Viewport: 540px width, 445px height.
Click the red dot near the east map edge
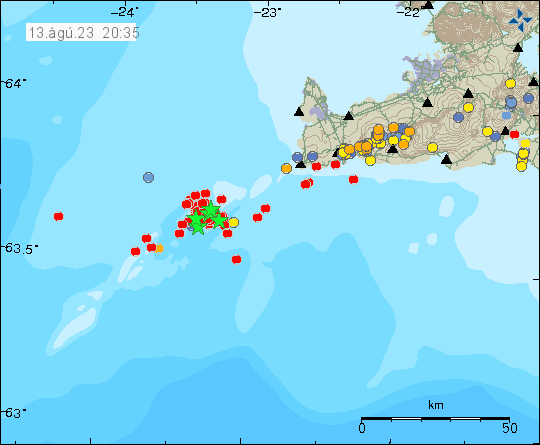click(x=515, y=134)
